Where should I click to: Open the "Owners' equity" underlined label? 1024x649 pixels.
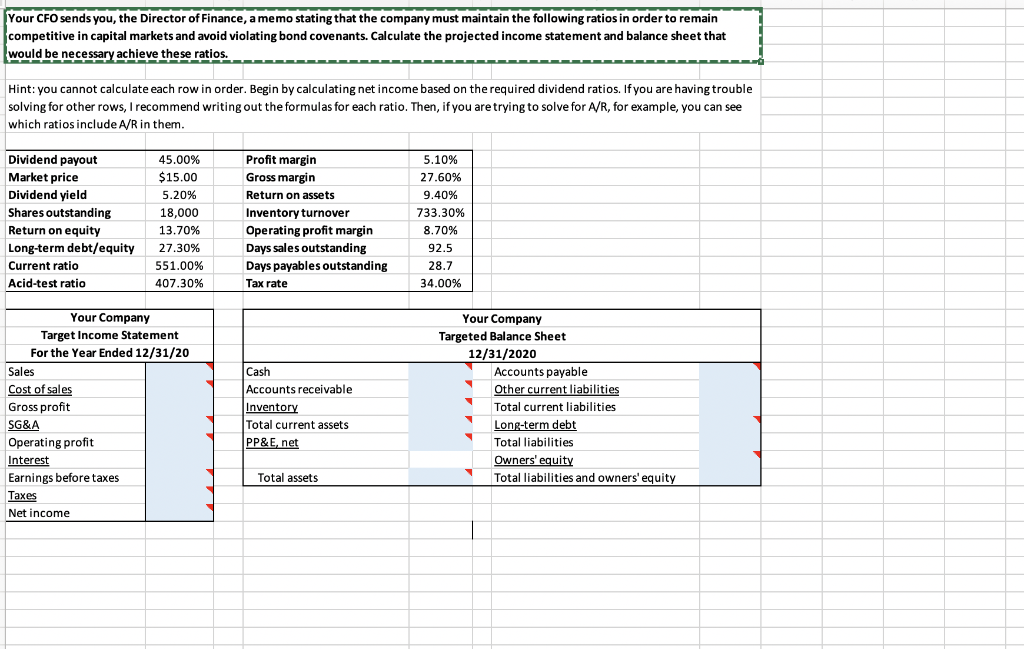[x=533, y=459]
